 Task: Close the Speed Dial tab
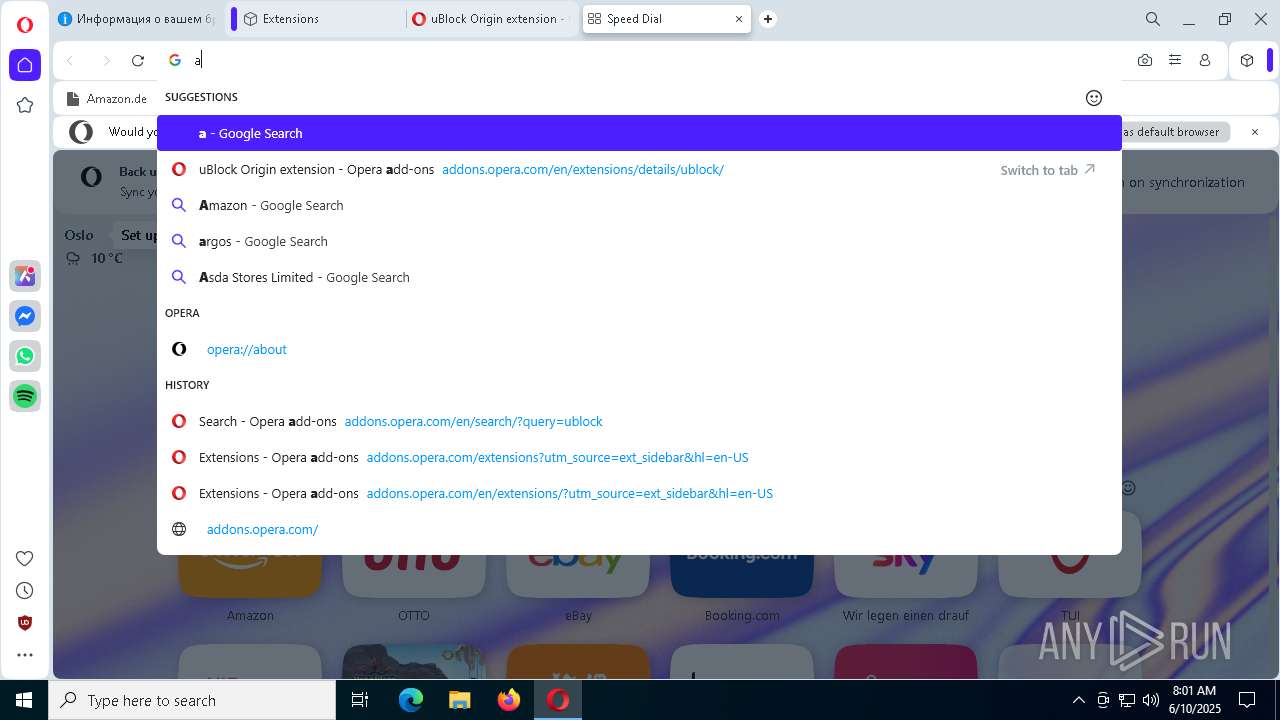pos(739,19)
